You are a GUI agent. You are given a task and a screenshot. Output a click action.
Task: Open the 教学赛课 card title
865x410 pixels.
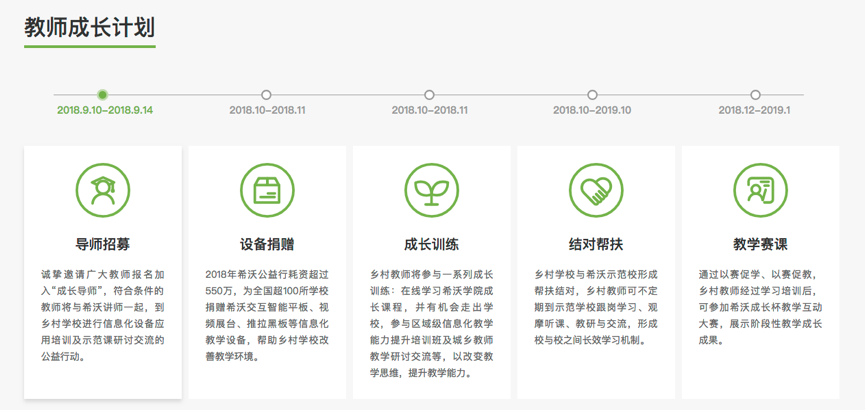pyautogui.click(x=760, y=243)
